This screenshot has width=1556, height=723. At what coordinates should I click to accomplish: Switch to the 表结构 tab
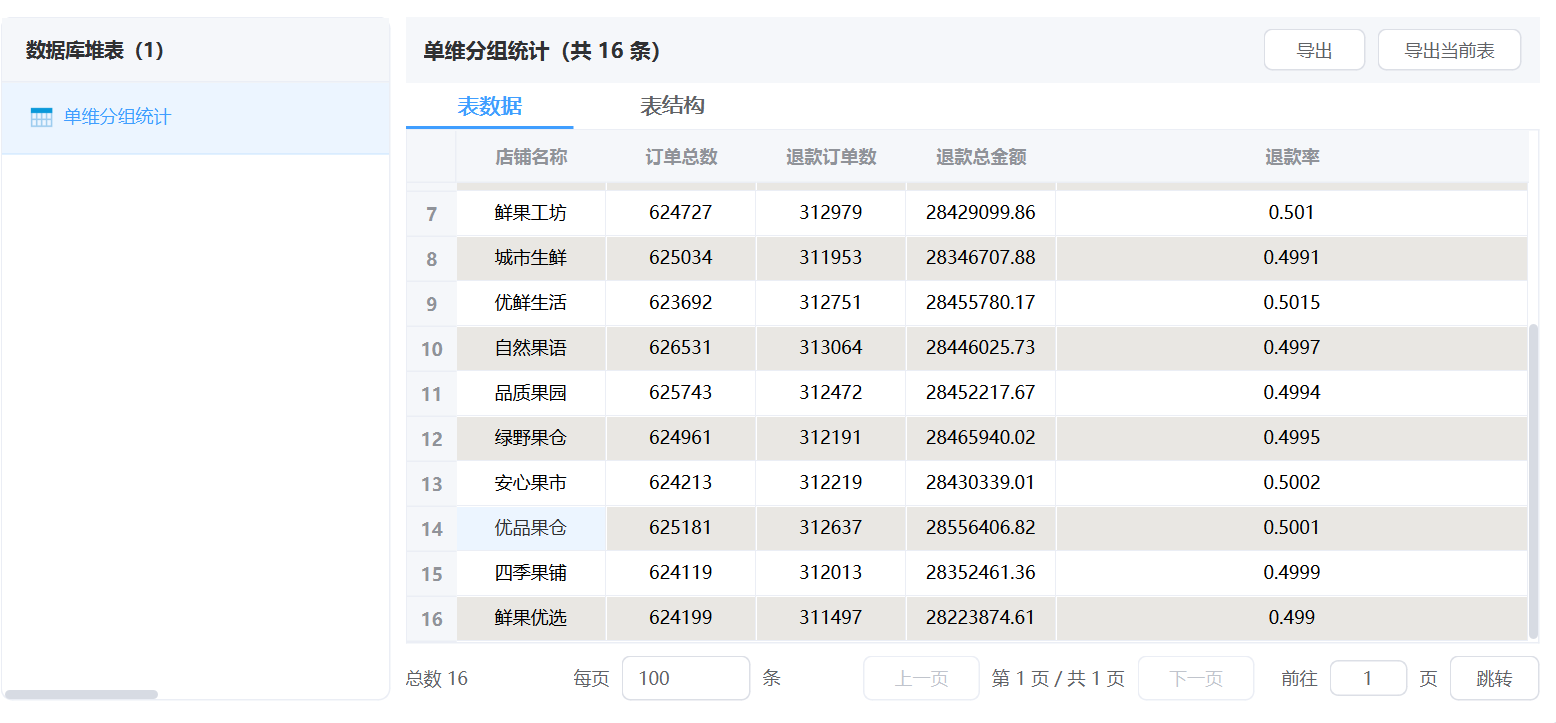click(672, 106)
